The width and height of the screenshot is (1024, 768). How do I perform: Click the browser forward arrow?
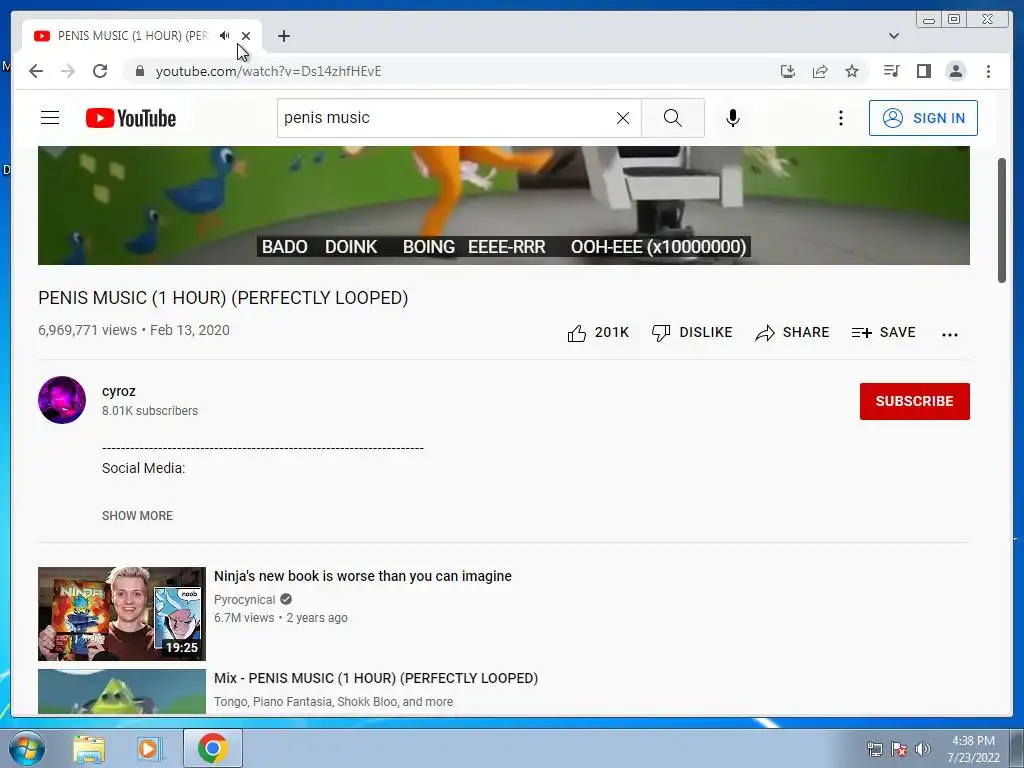pyautogui.click(x=68, y=71)
